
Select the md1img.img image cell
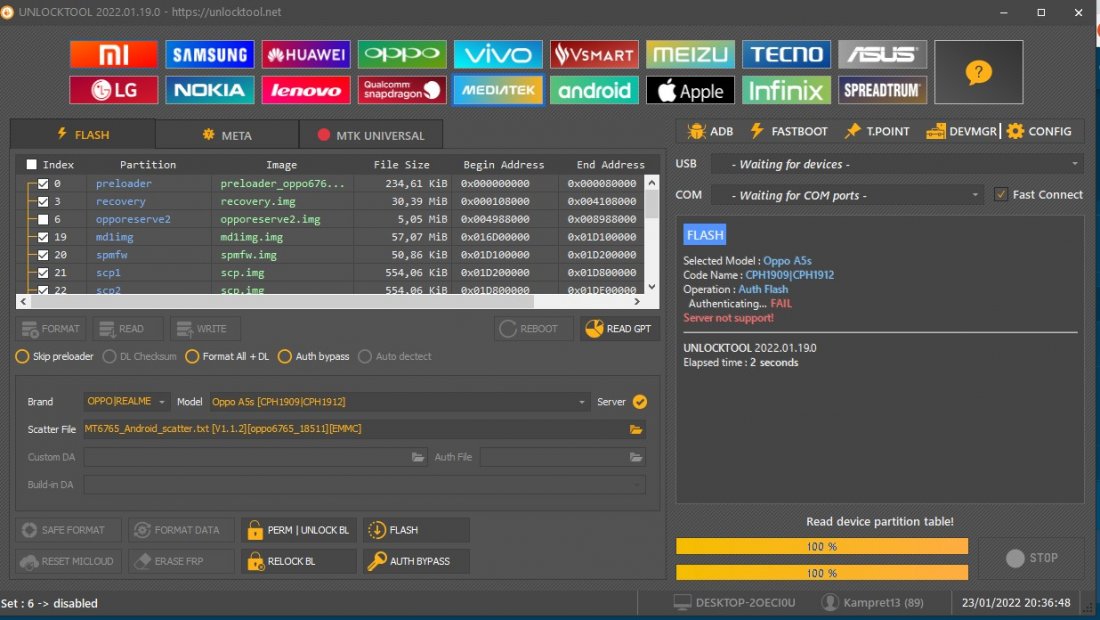pos(252,237)
